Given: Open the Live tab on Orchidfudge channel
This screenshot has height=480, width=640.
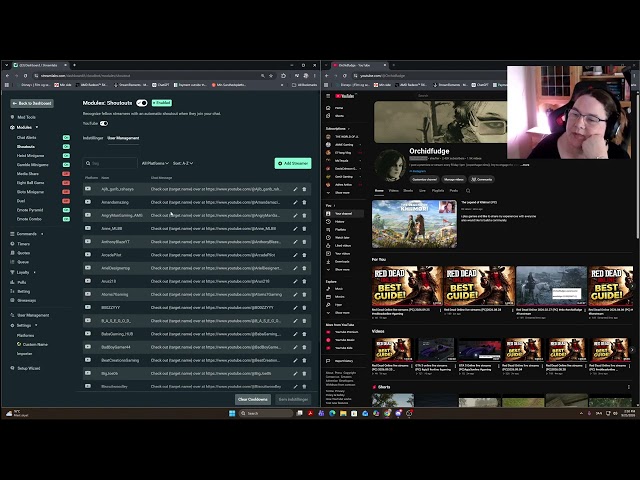Looking at the screenshot, I should 422,191.
